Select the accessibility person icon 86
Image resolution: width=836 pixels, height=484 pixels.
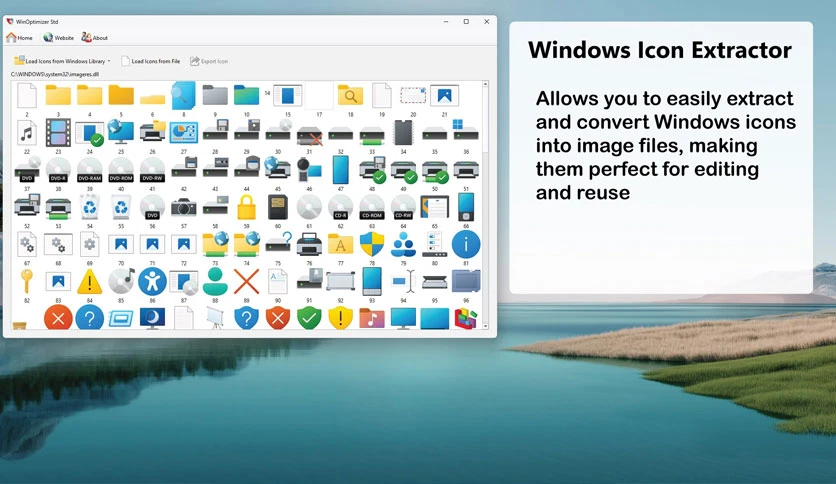pos(152,281)
